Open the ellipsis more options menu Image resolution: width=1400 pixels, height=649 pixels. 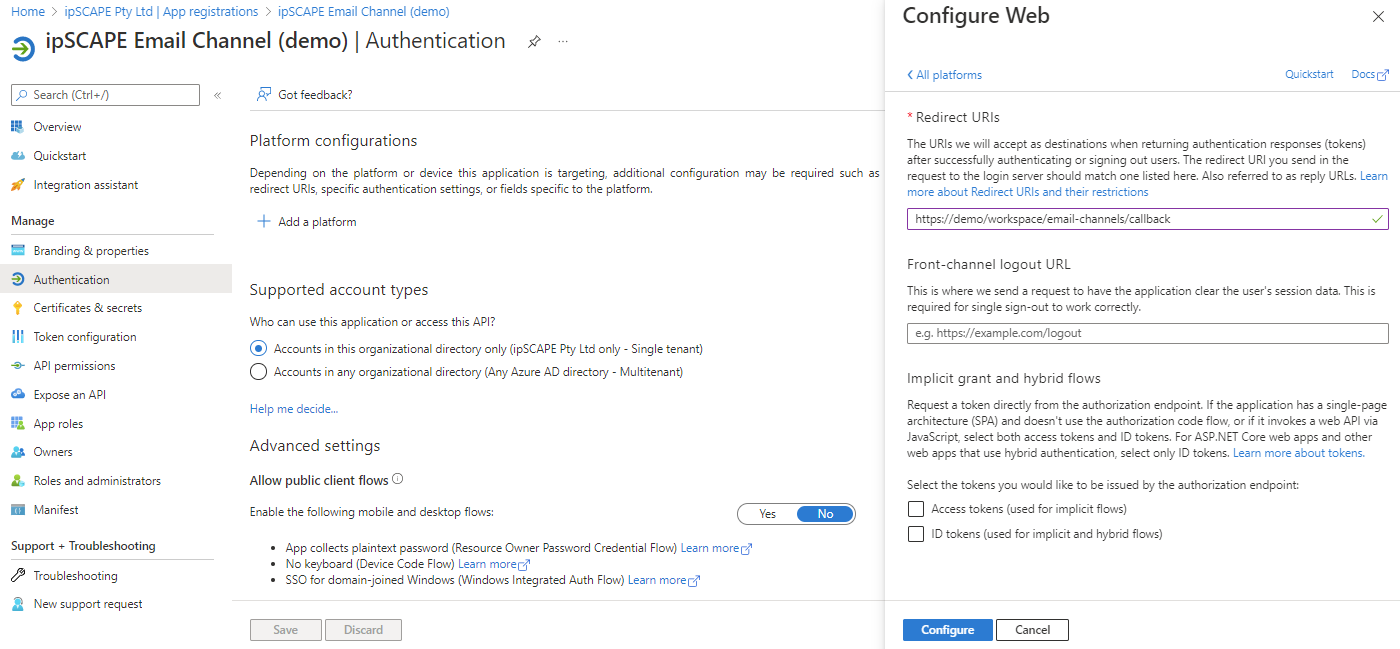click(x=563, y=42)
